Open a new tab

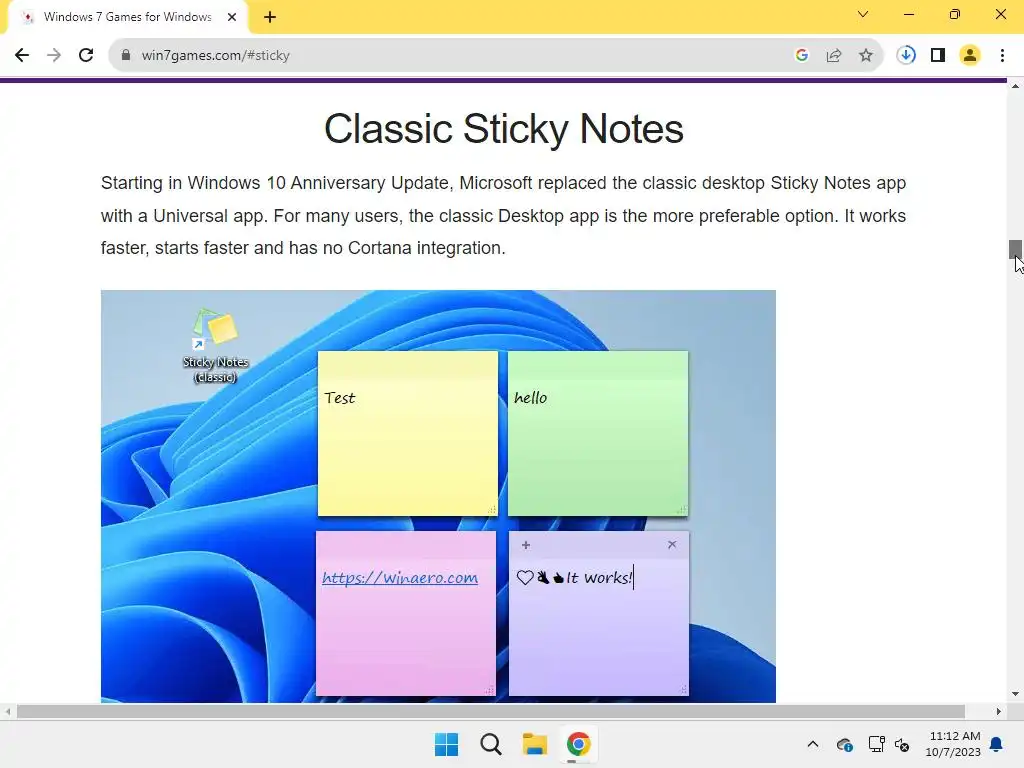click(x=270, y=17)
